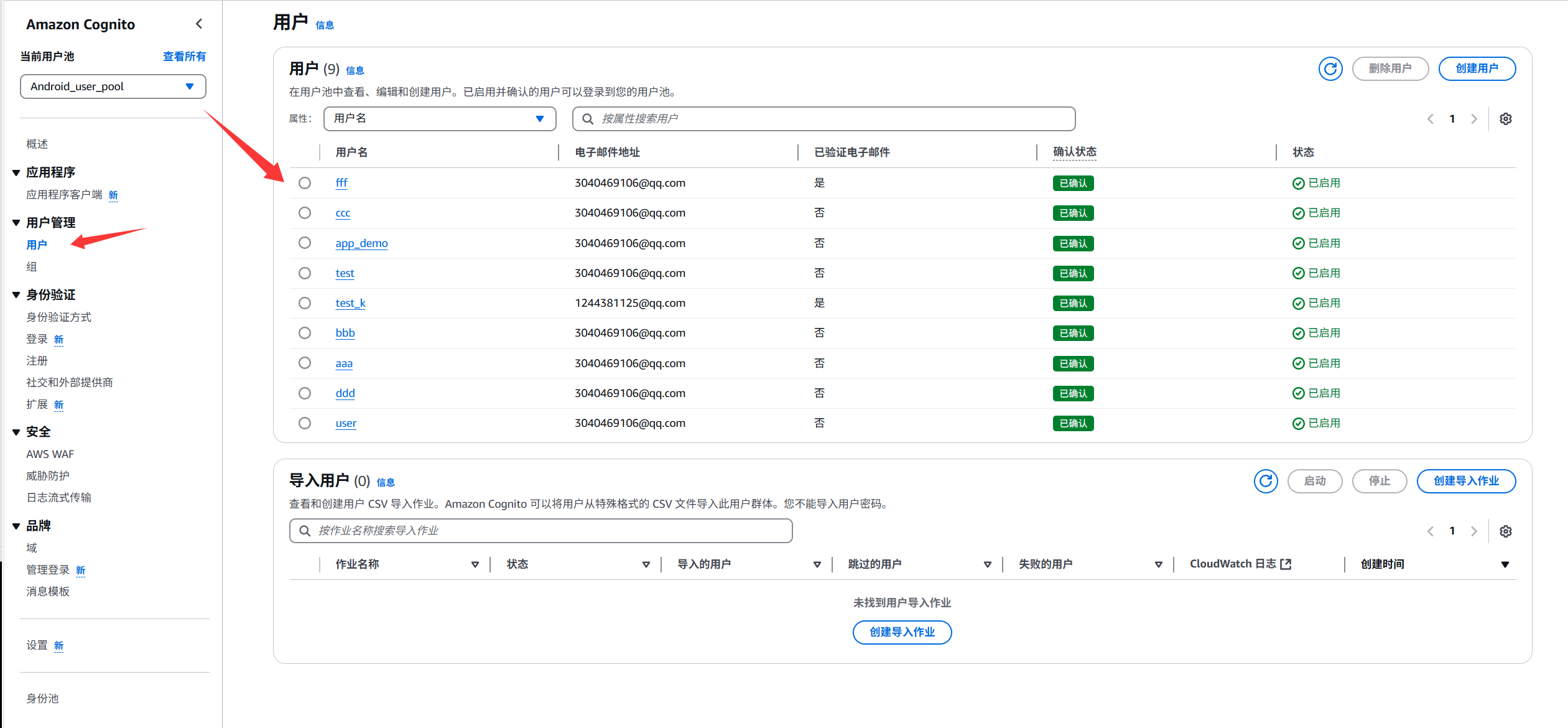Refresh the import users jobs
This screenshot has height=728, width=1568.
[1265, 481]
